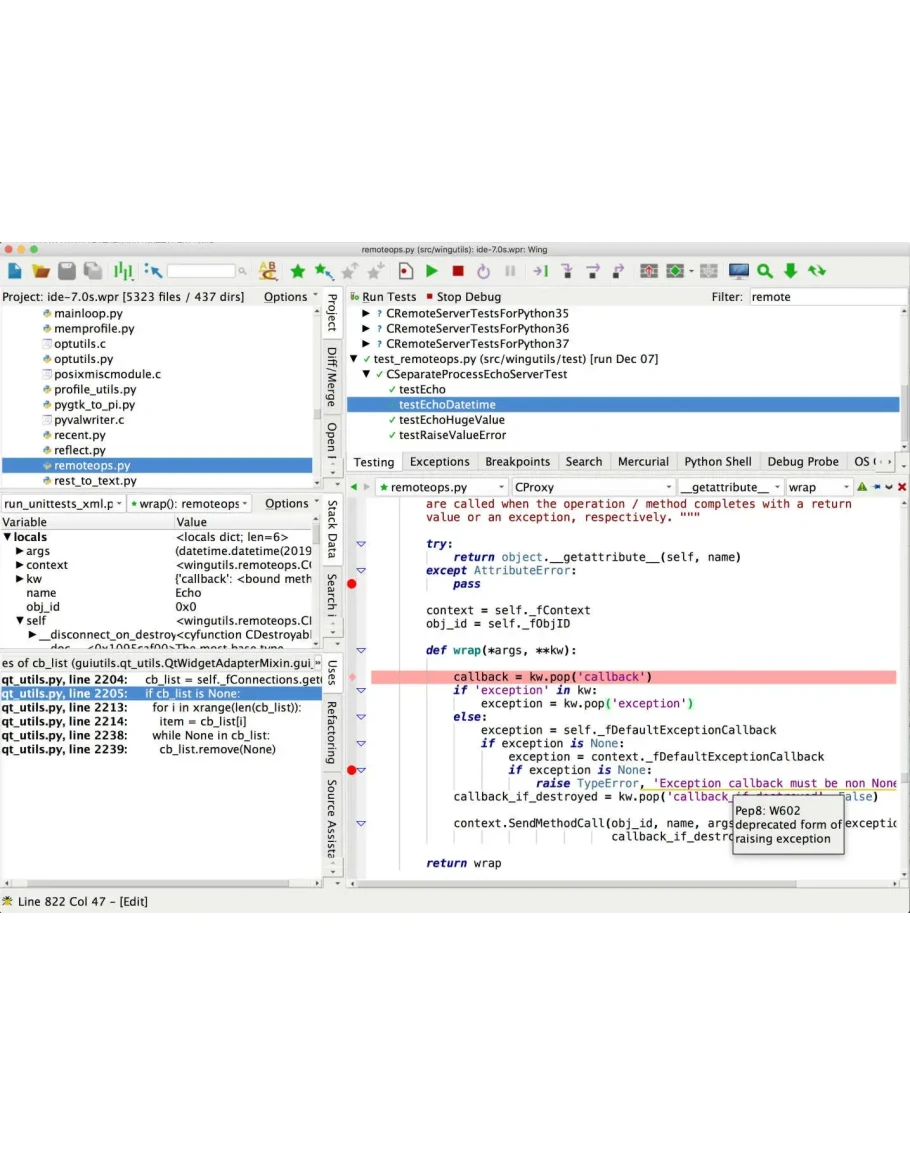Click the green back-history arrow above the editor
The image size is (910, 1155).
click(354, 487)
